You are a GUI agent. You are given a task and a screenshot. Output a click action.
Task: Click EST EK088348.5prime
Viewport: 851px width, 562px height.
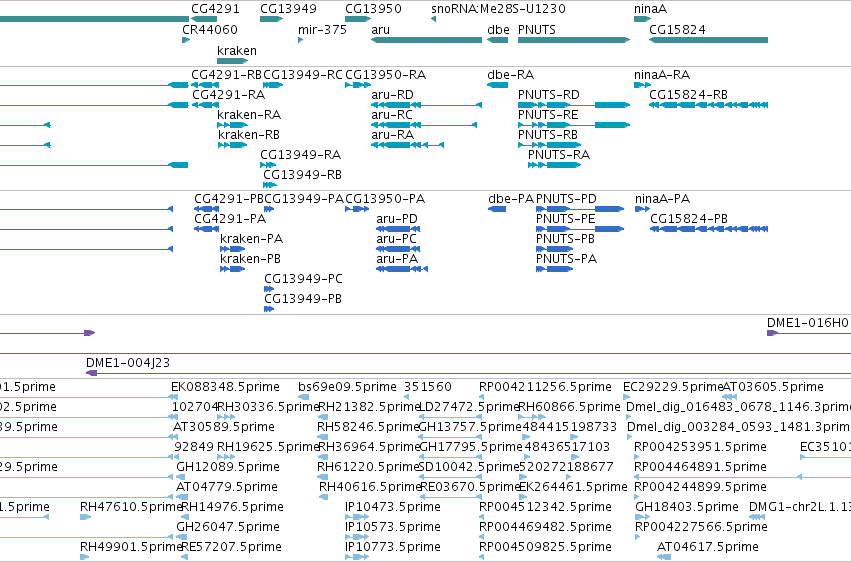225,387
